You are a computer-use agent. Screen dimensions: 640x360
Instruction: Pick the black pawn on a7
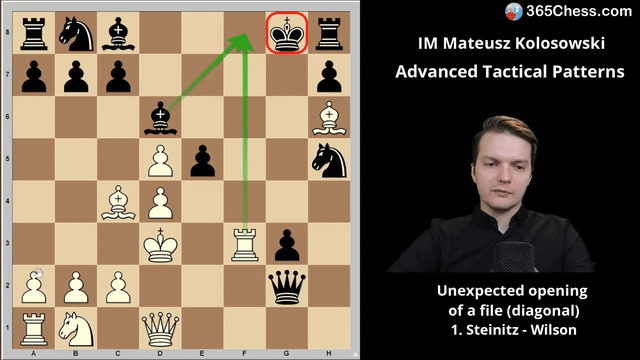(33, 76)
